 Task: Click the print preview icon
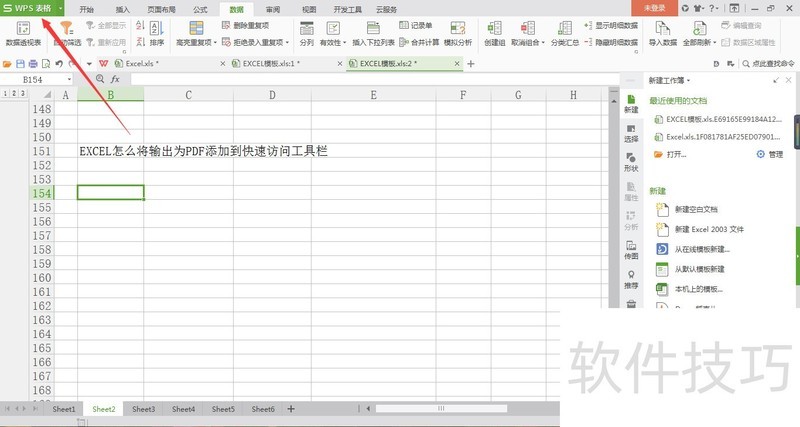(x=46, y=64)
